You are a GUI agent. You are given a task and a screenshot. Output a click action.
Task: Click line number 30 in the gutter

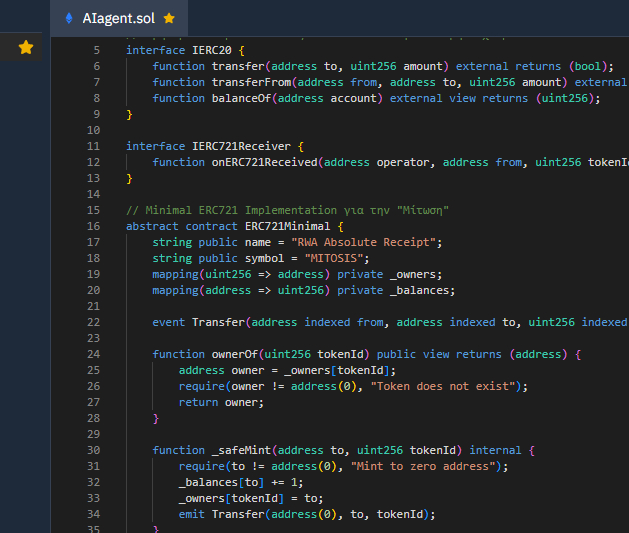(93, 450)
